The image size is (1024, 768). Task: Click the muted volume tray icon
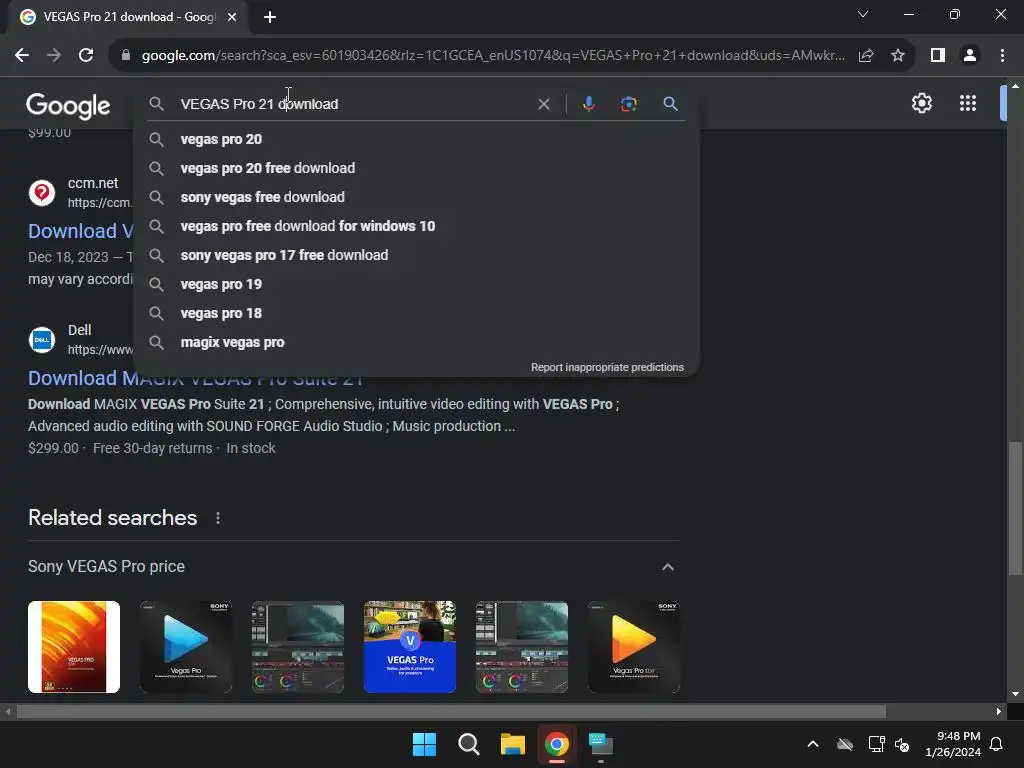(x=902, y=744)
